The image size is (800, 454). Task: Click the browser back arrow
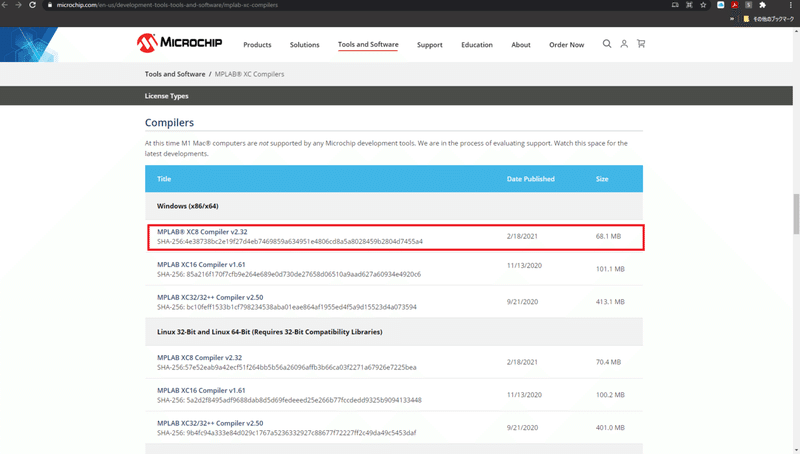tap(5, 5)
